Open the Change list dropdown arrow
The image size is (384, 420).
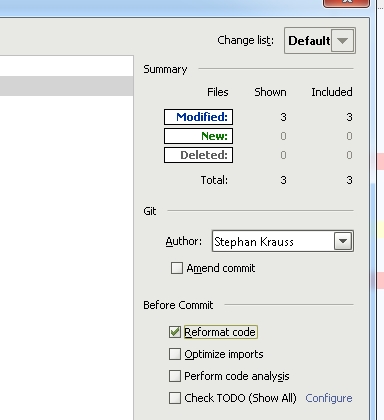342,41
